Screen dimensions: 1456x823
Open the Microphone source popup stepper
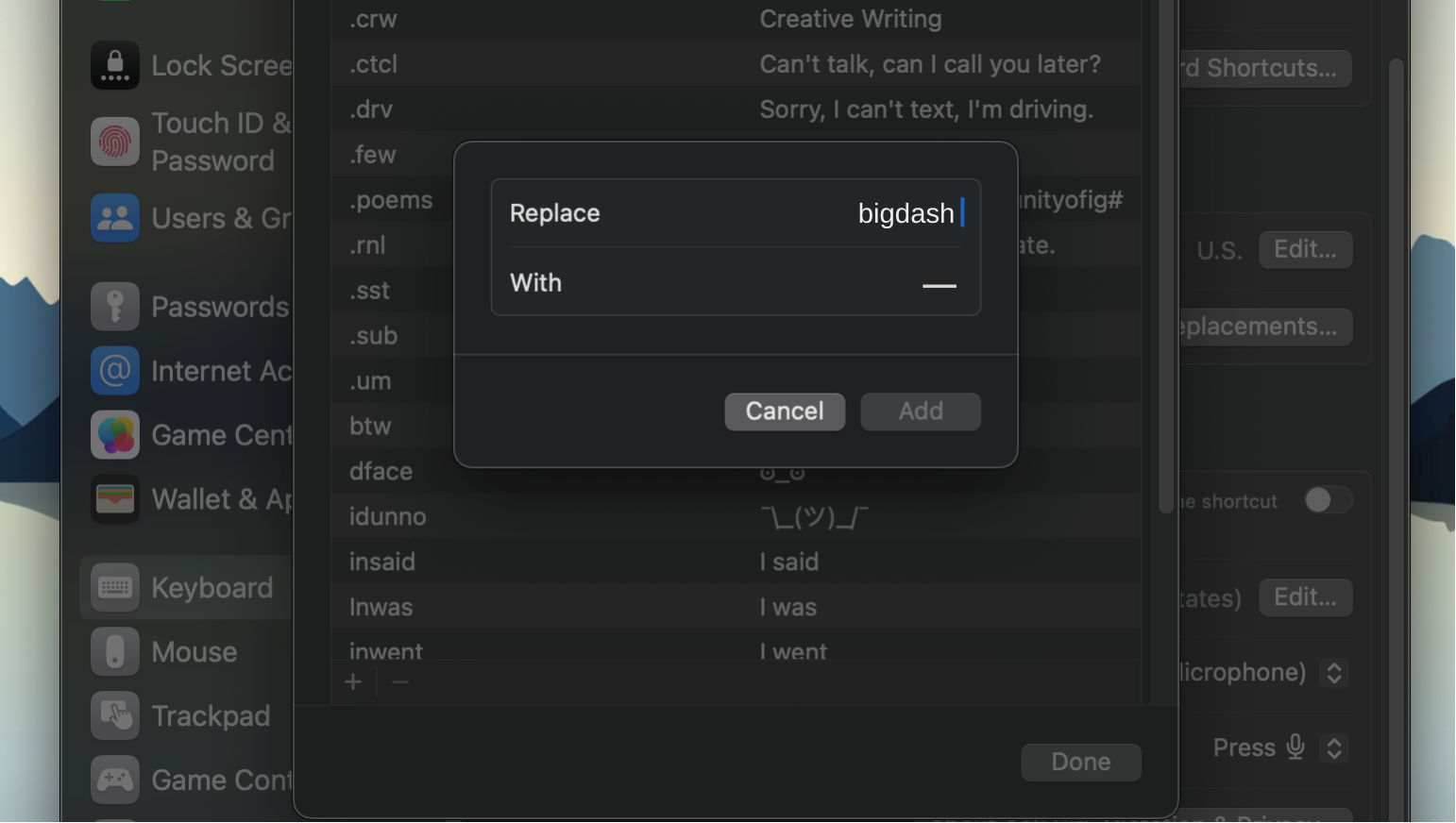point(1334,673)
